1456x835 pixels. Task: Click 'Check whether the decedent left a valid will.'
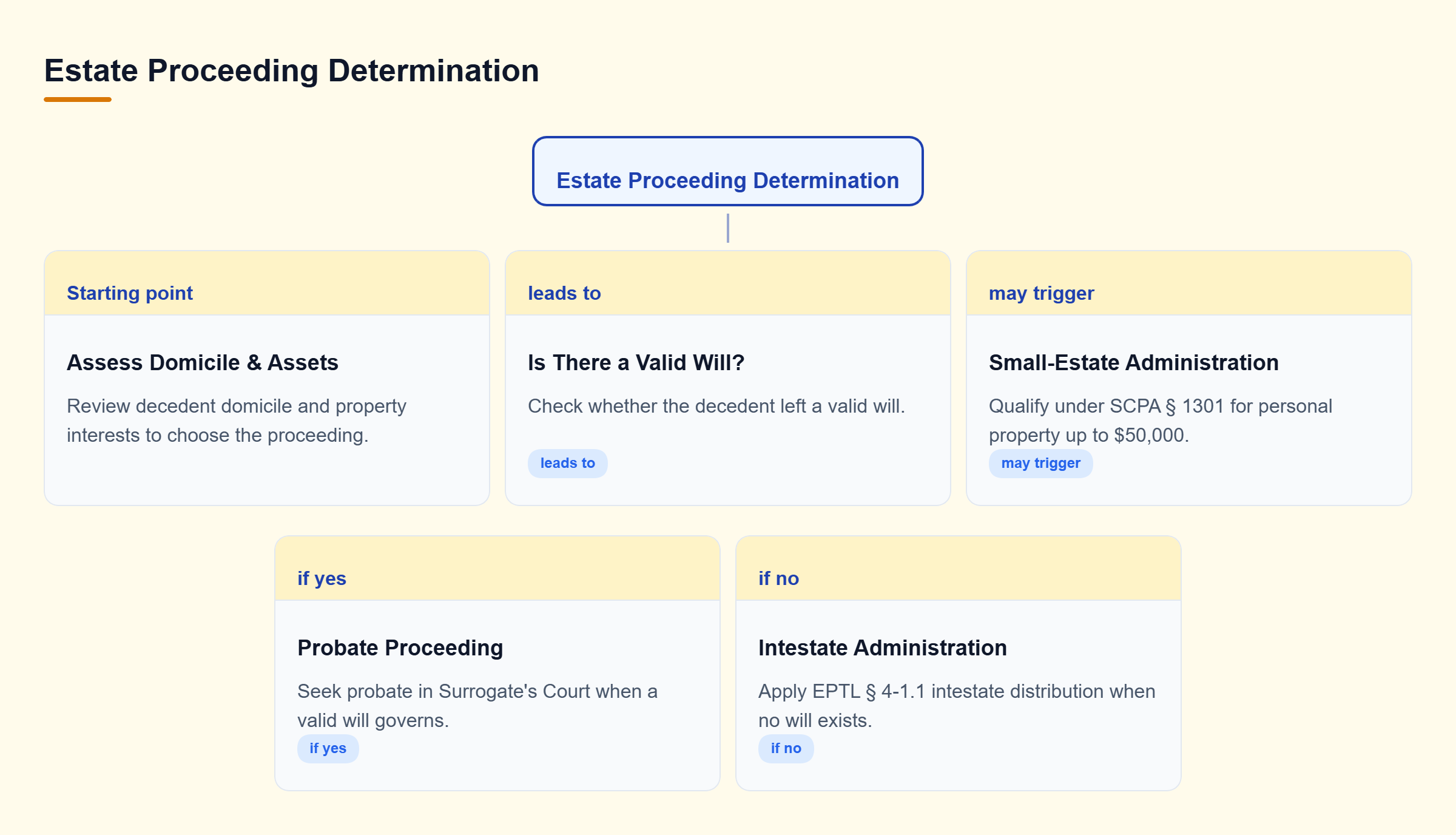(716, 406)
